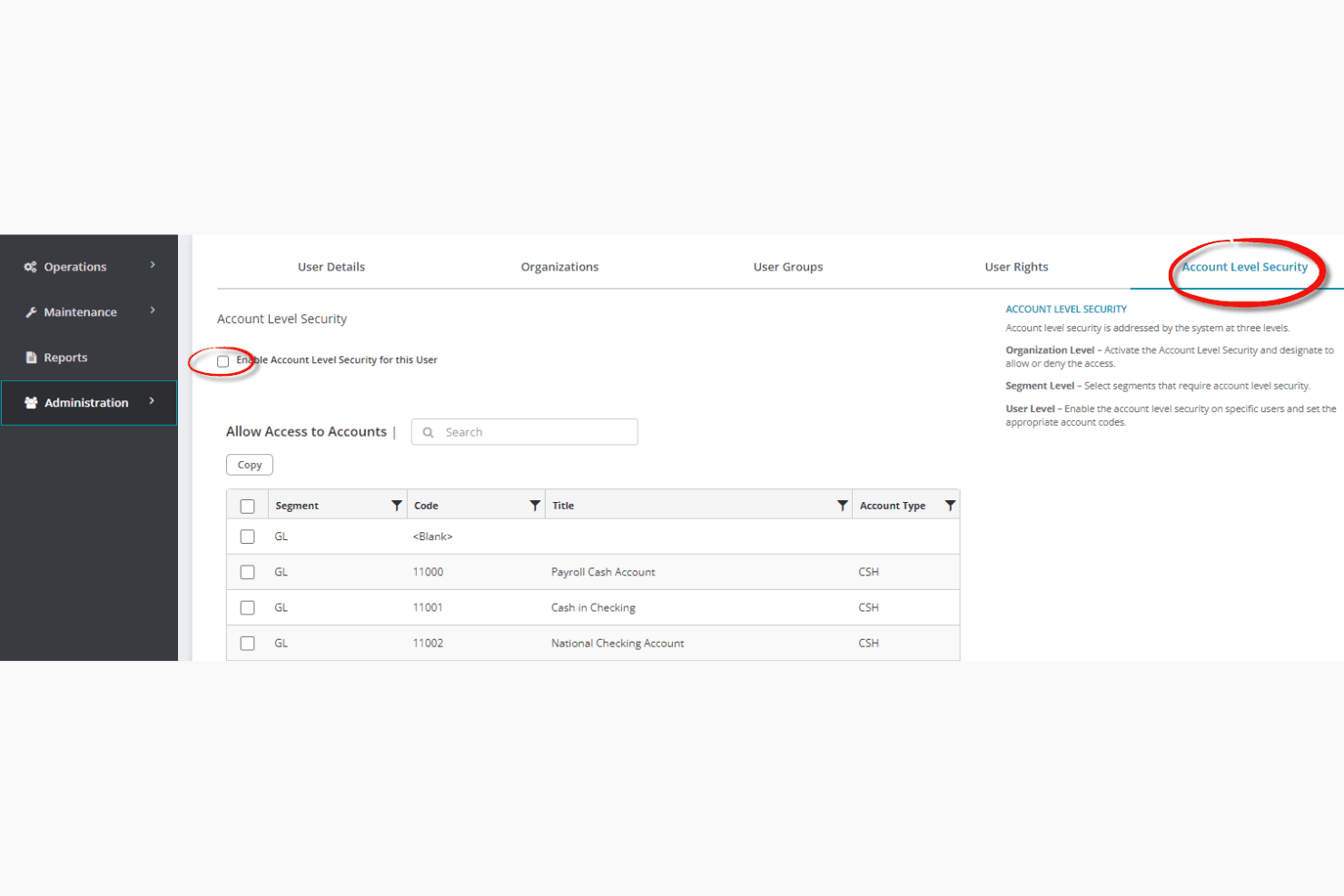Click the code 11001 cell
The height and width of the screenshot is (896, 1344).
[x=428, y=607]
